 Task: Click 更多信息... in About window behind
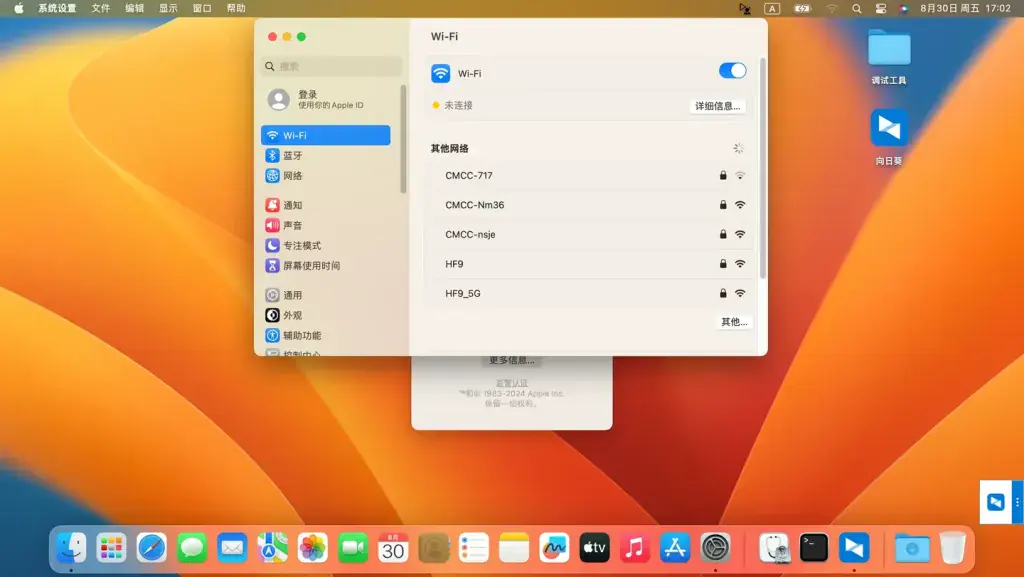[x=512, y=360]
